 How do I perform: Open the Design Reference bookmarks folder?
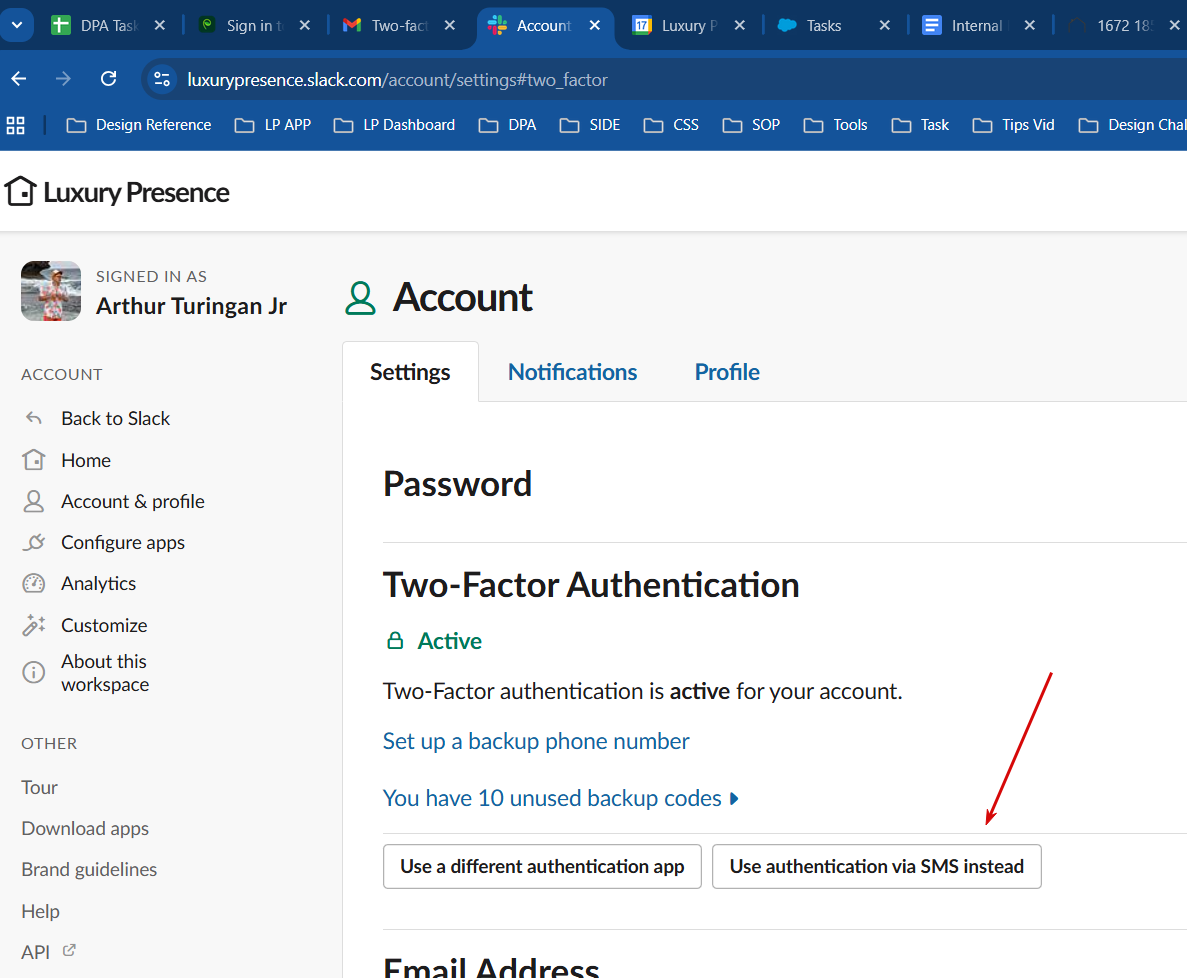click(x=138, y=125)
